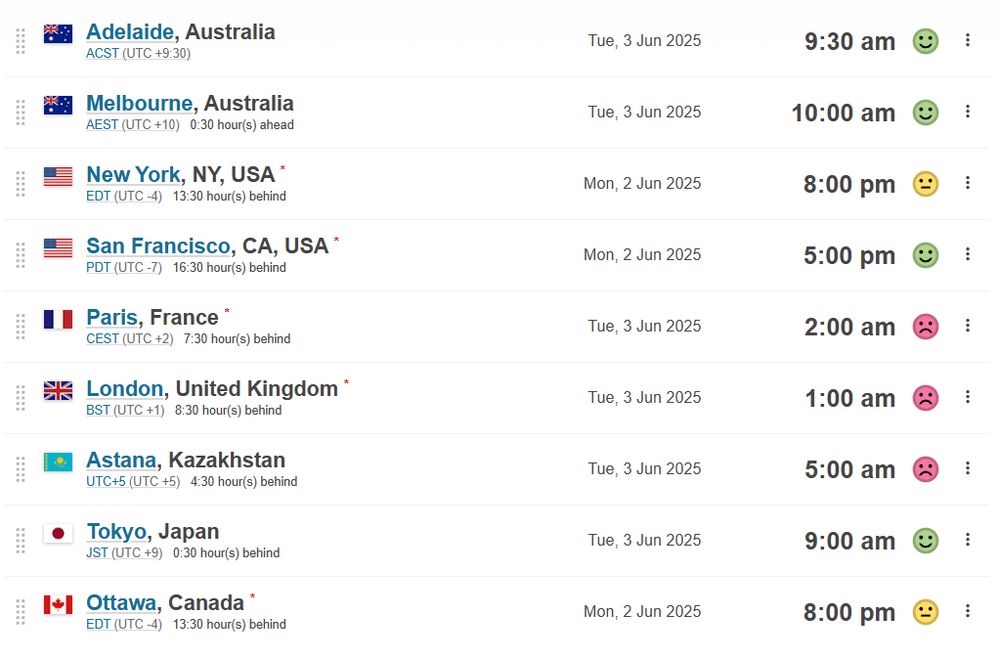Open the three-dot menu for Paris row
The height and width of the screenshot is (663, 1000).
click(x=967, y=326)
